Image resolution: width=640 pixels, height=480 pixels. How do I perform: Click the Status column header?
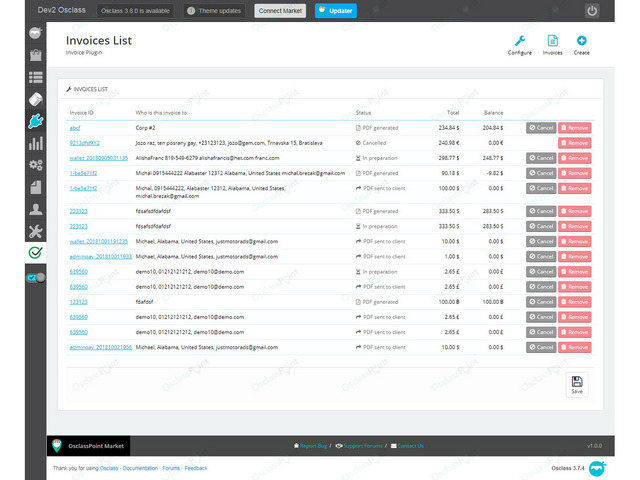tap(363, 113)
